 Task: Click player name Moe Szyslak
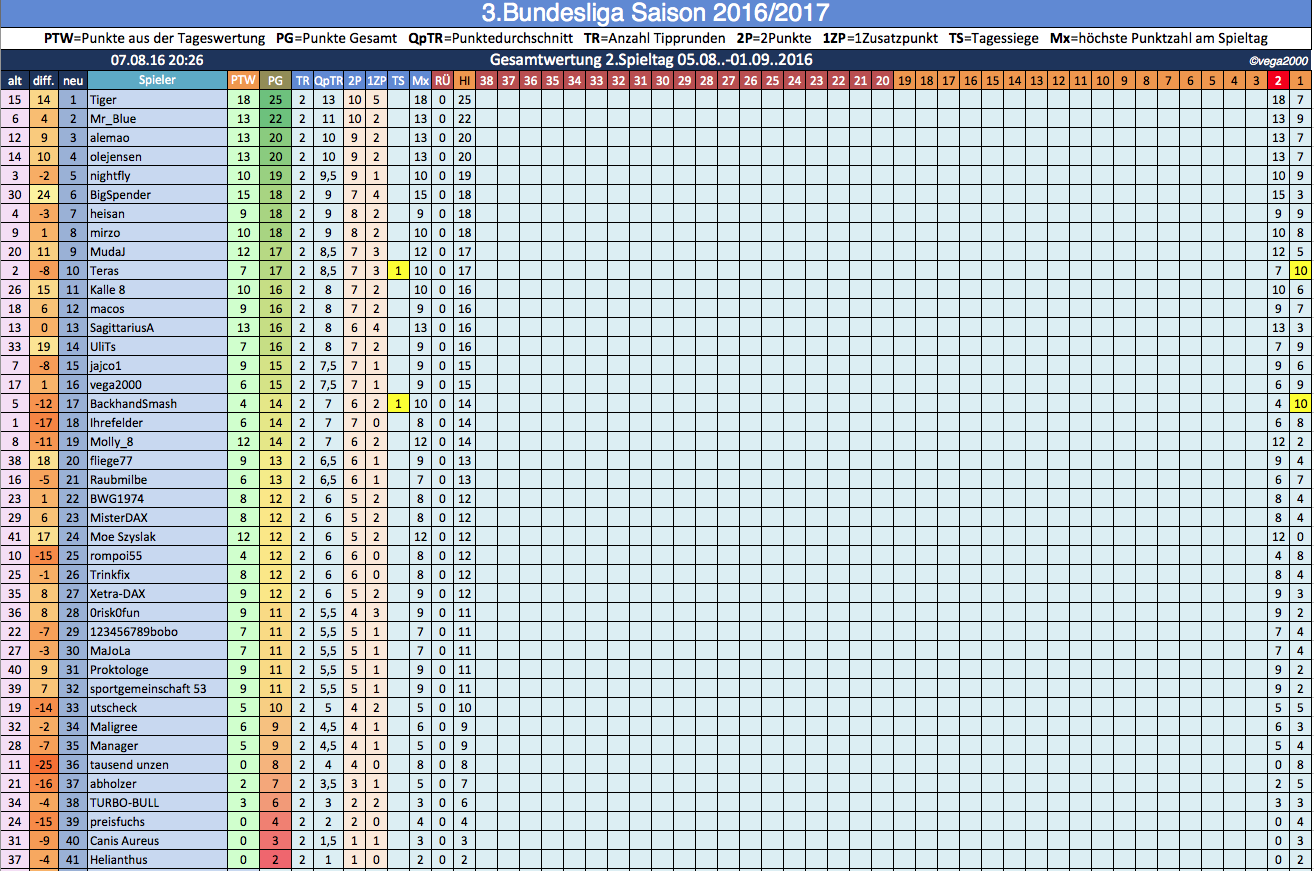click(x=123, y=537)
